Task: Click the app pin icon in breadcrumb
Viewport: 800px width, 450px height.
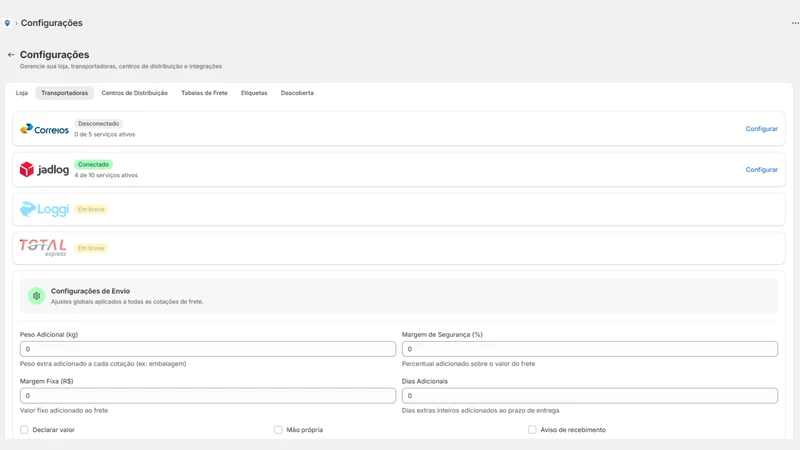Action: (7, 23)
